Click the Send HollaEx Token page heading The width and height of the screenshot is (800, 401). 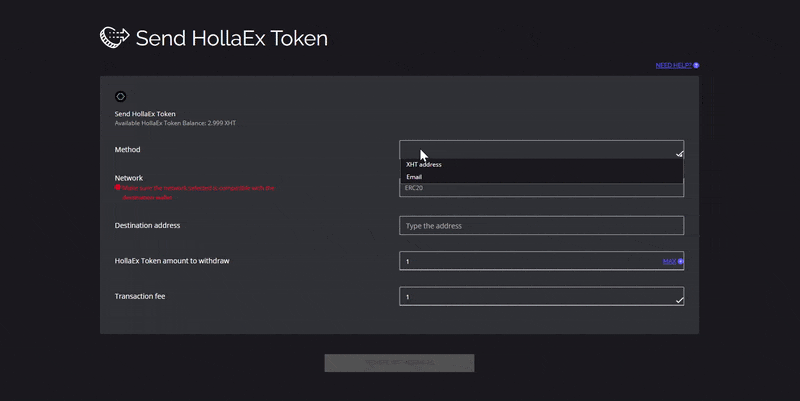point(231,38)
